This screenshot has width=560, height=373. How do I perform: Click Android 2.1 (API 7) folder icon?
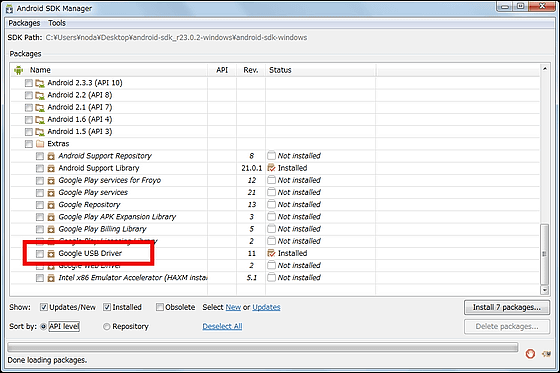point(40,108)
